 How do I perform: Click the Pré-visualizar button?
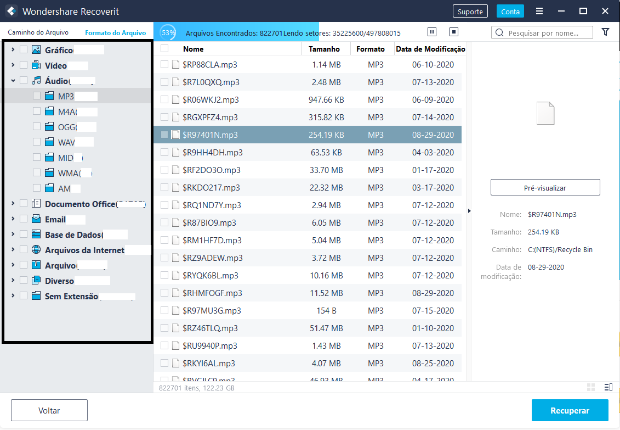(x=545, y=188)
